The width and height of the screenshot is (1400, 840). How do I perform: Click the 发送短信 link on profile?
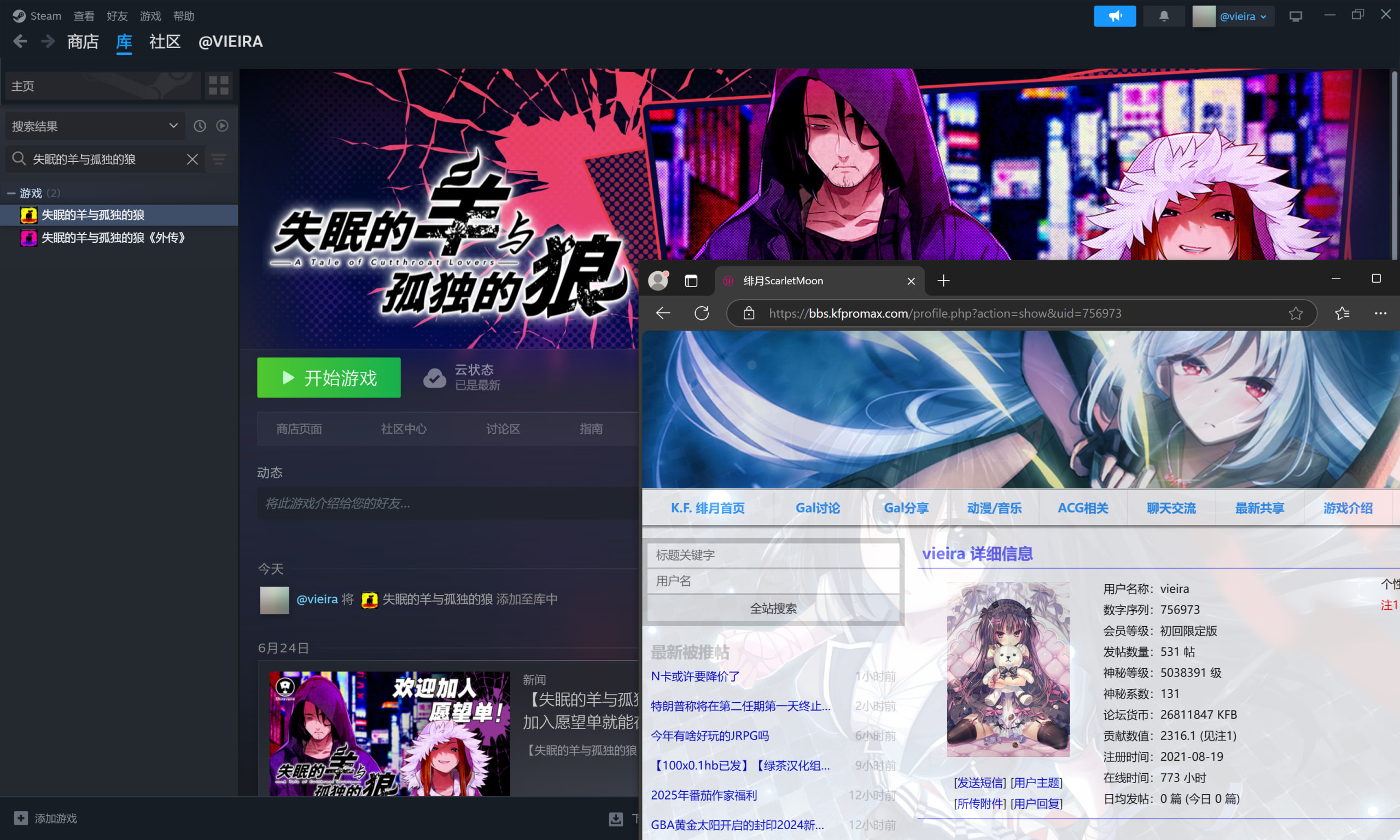pyautogui.click(x=979, y=782)
